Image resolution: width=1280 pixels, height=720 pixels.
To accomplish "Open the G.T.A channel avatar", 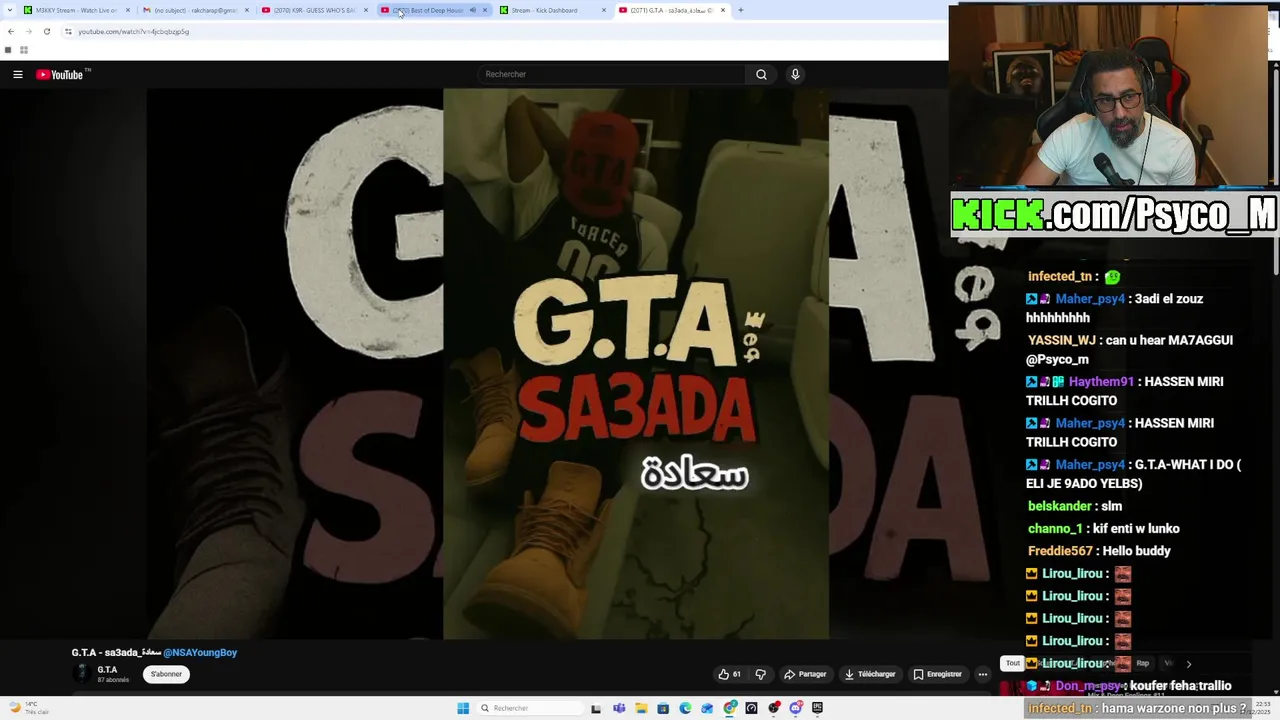I will 81,673.
